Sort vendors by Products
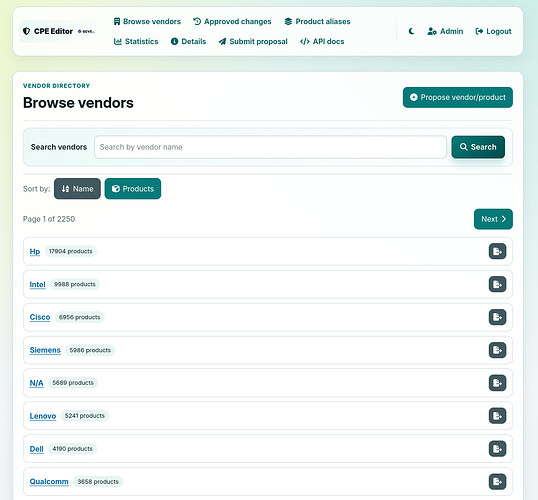Viewport: 538px width, 500px height. tap(133, 188)
